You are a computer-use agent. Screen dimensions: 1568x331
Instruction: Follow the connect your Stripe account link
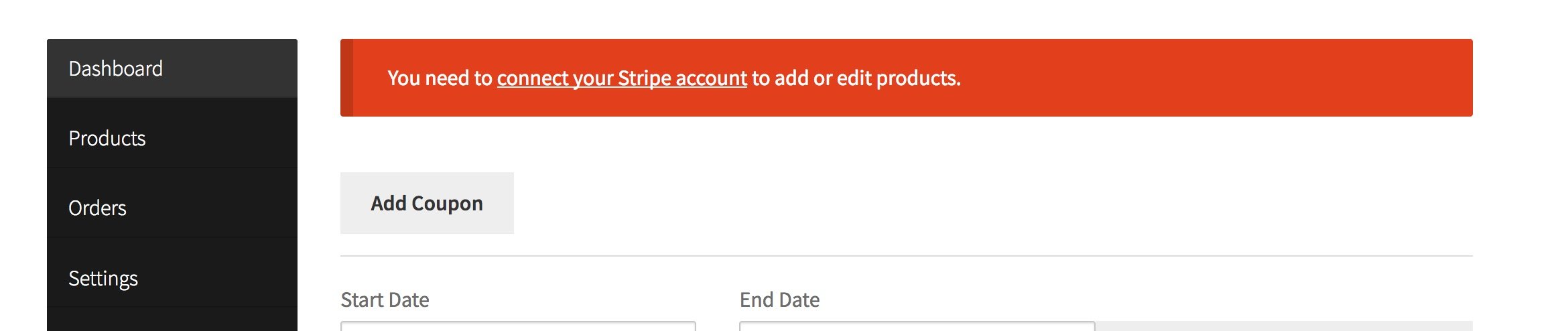(622, 78)
